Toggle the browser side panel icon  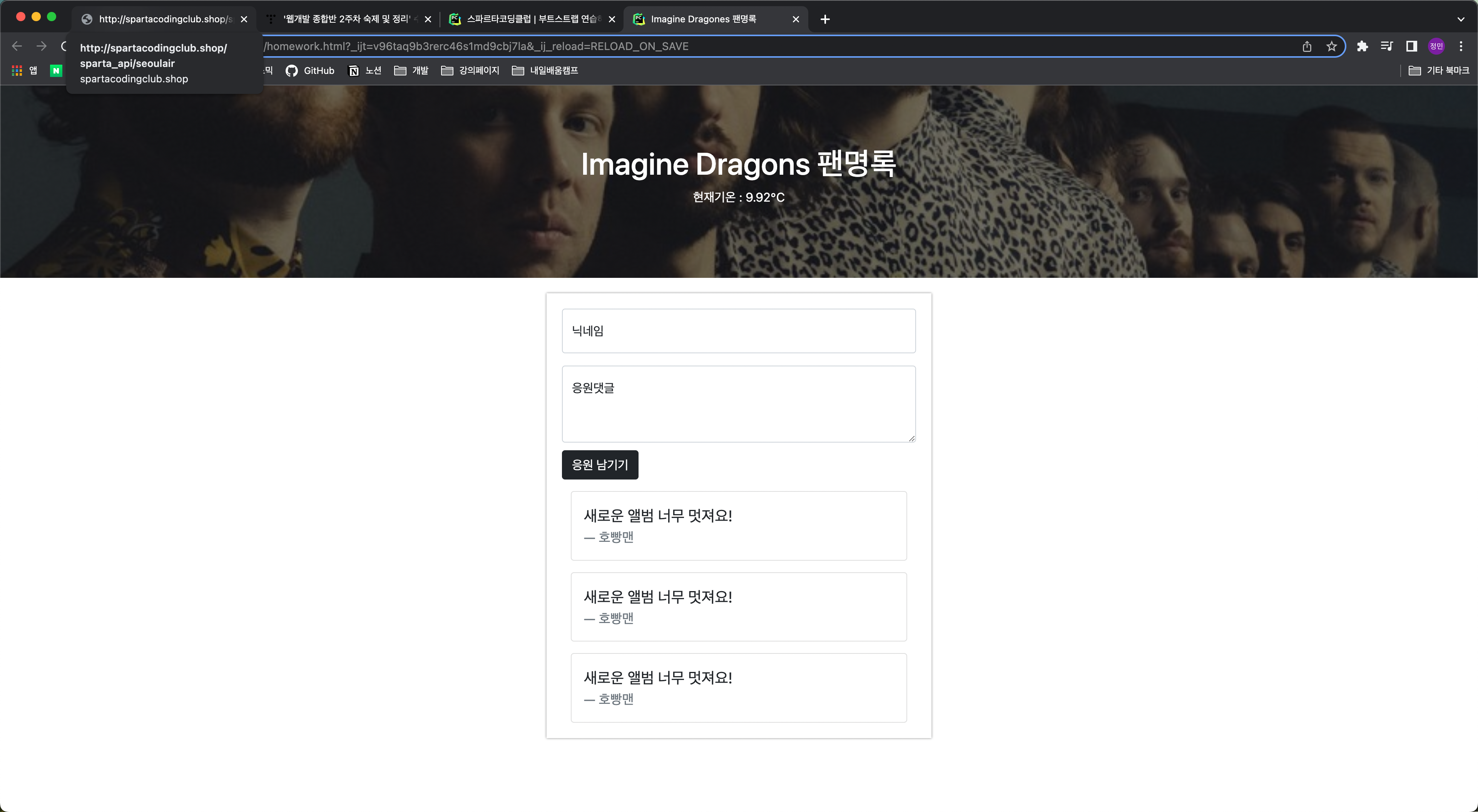[x=1411, y=47]
